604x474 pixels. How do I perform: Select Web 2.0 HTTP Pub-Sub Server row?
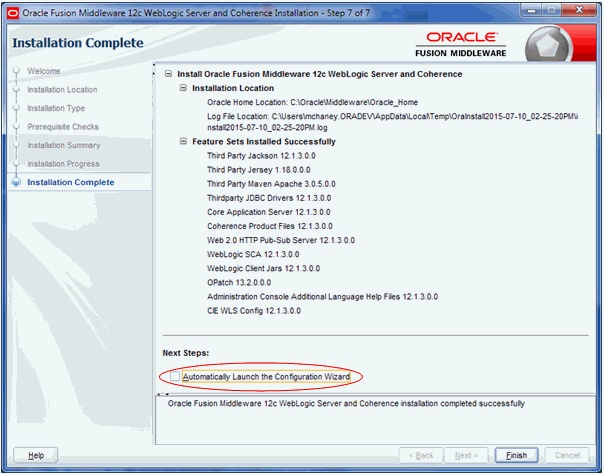[281, 240]
